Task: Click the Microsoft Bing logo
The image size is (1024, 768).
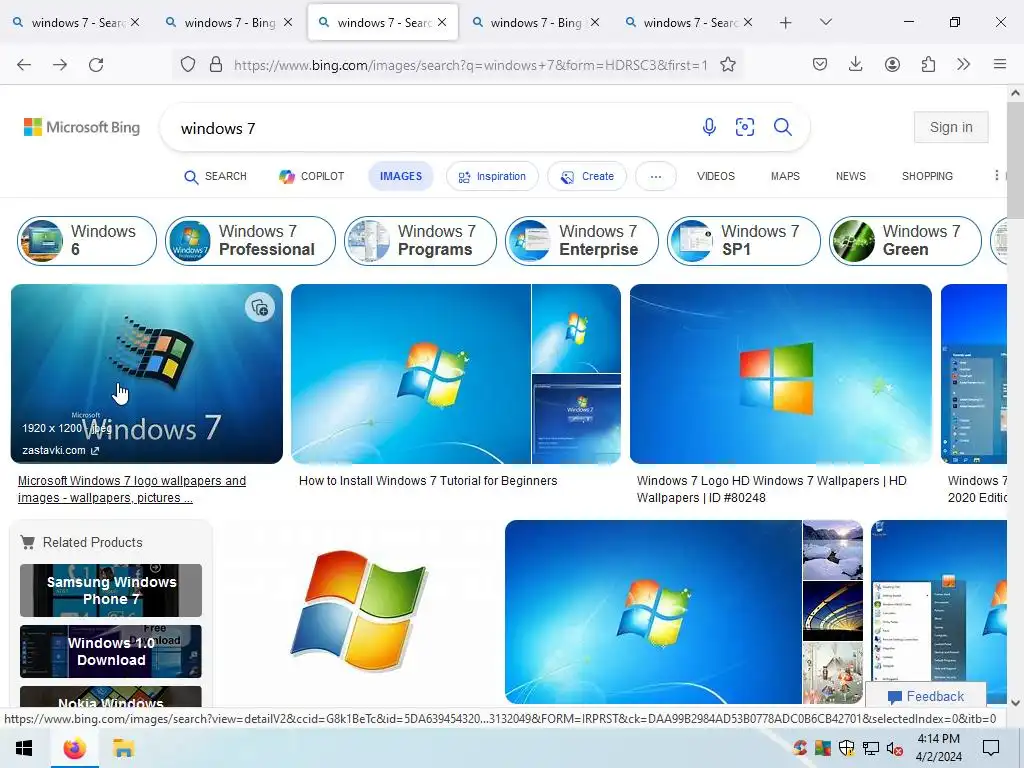Action: coord(82,127)
